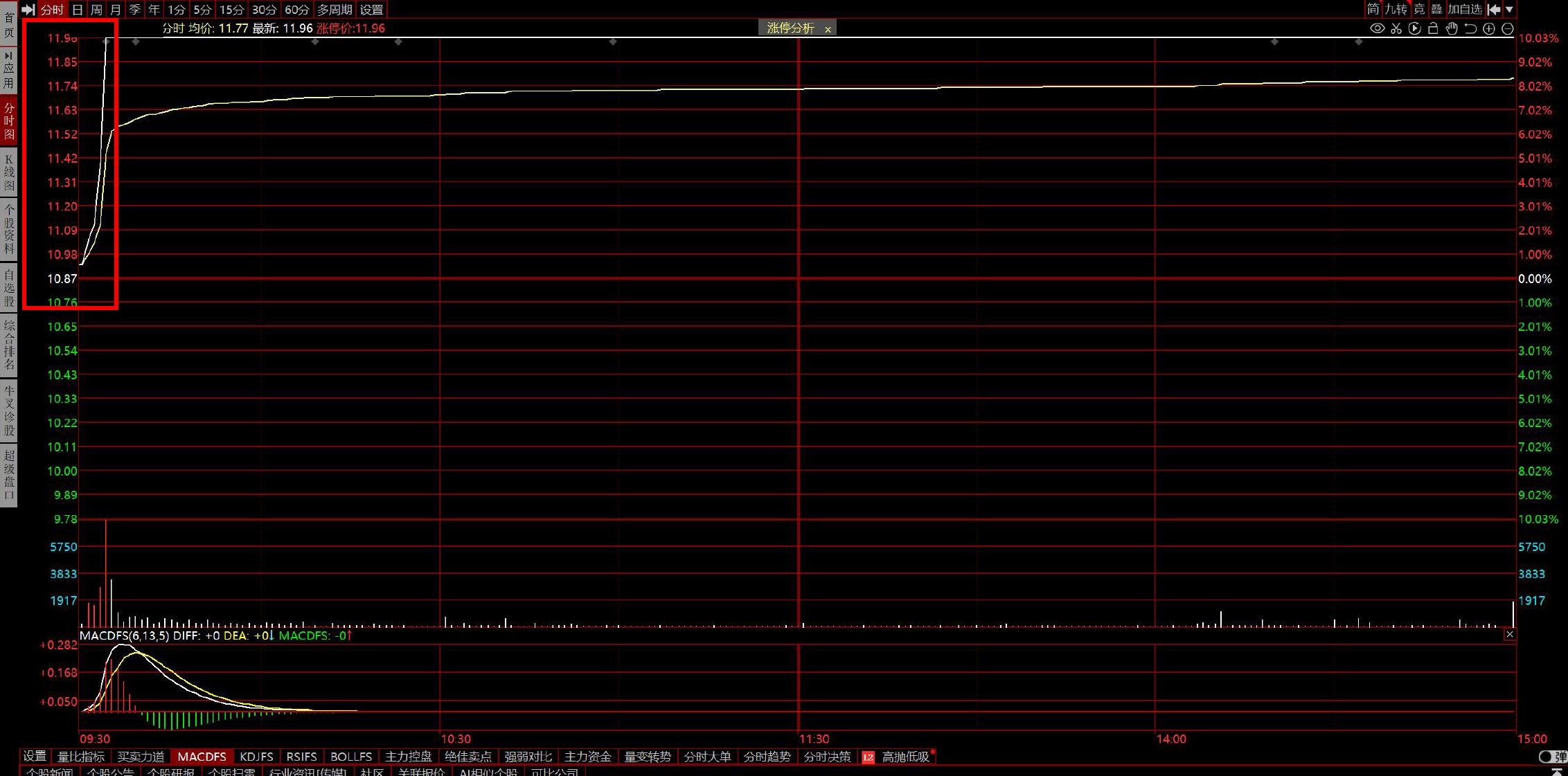Click the arrow-to-bar icon left of 分时

click(28, 10)
